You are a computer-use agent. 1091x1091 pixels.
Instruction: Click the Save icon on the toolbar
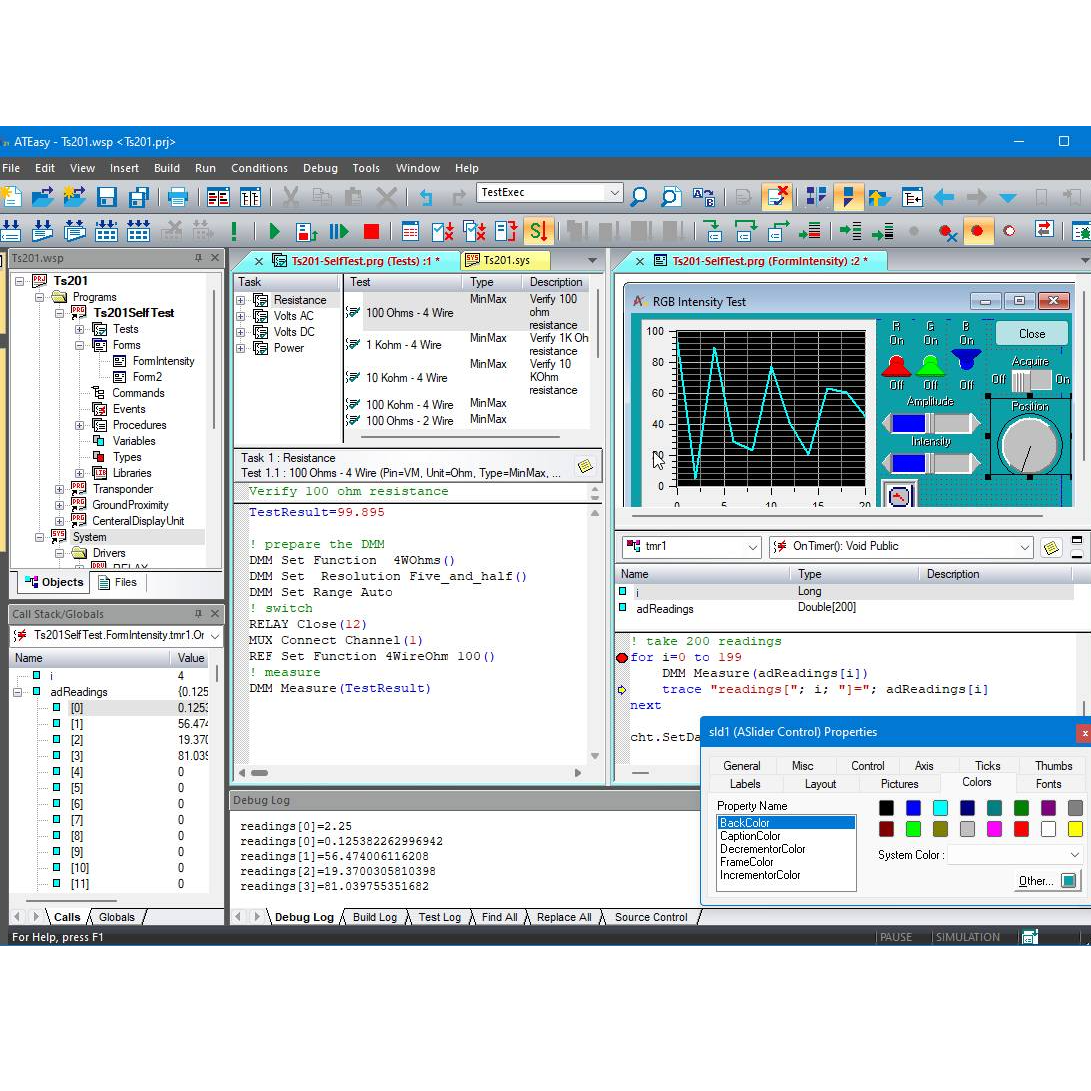pos(105,196)
